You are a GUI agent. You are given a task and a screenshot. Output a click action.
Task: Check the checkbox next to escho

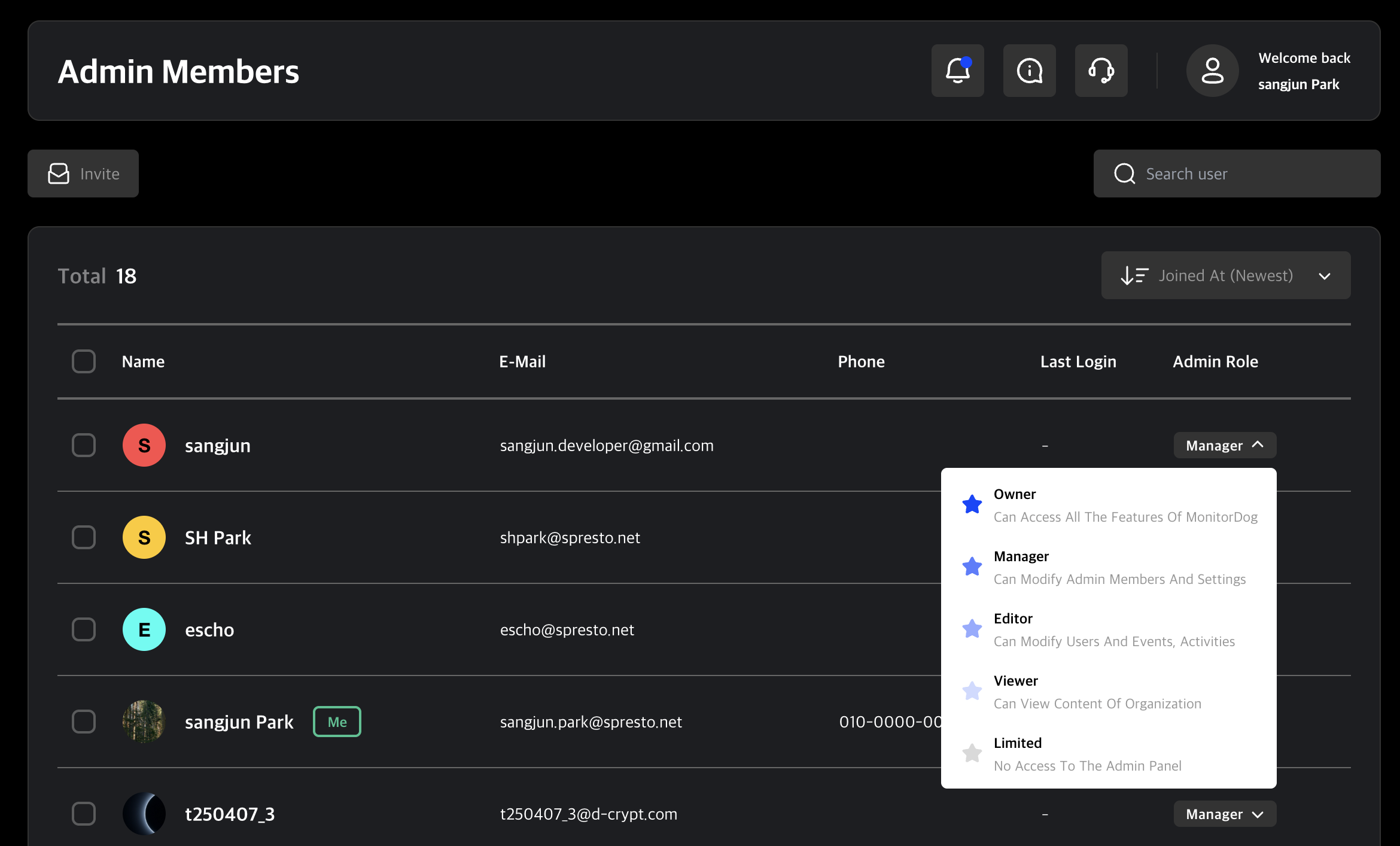84,629
